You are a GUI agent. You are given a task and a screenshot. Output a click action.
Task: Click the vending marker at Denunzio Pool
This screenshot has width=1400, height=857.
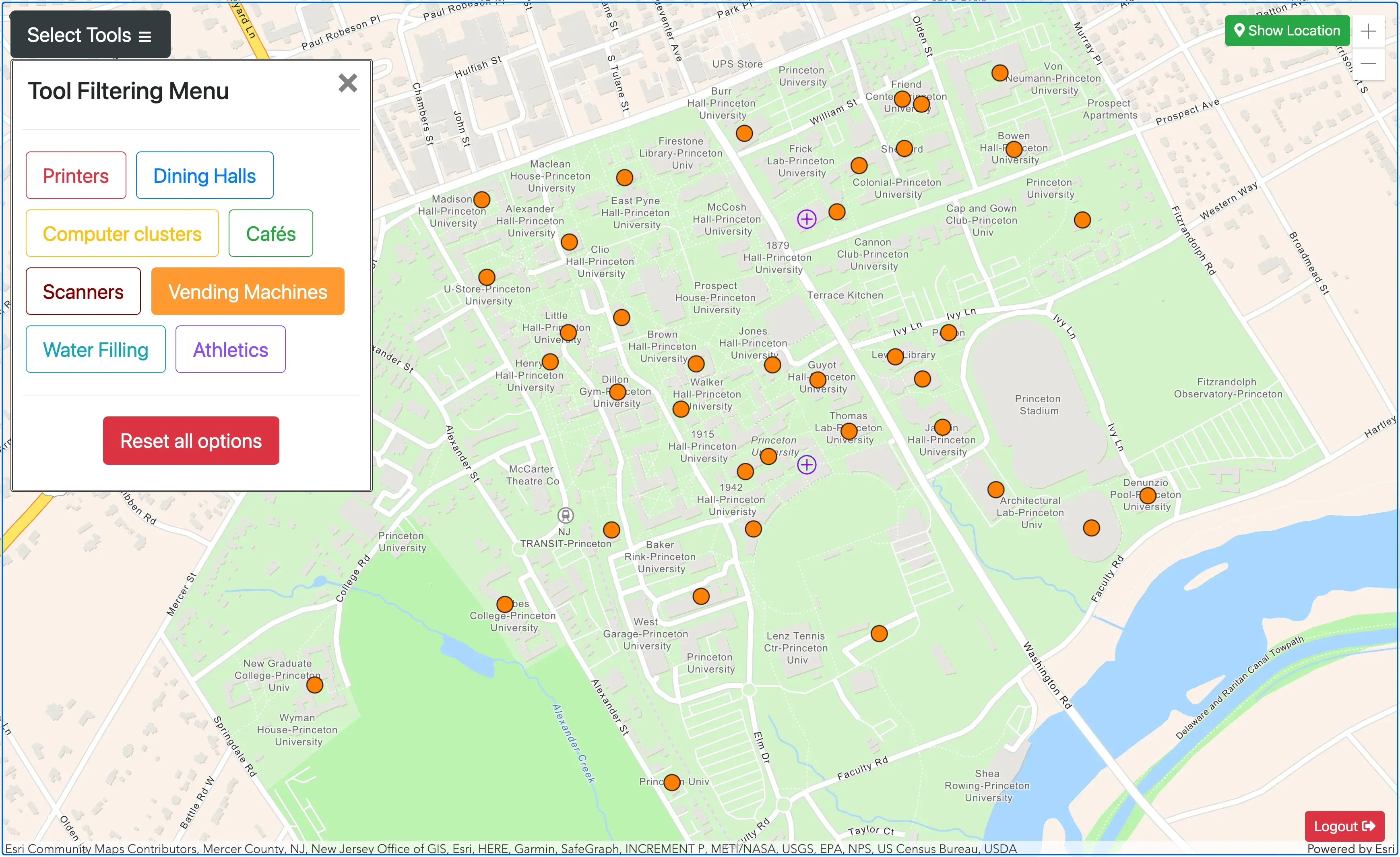pos(1147,496)
